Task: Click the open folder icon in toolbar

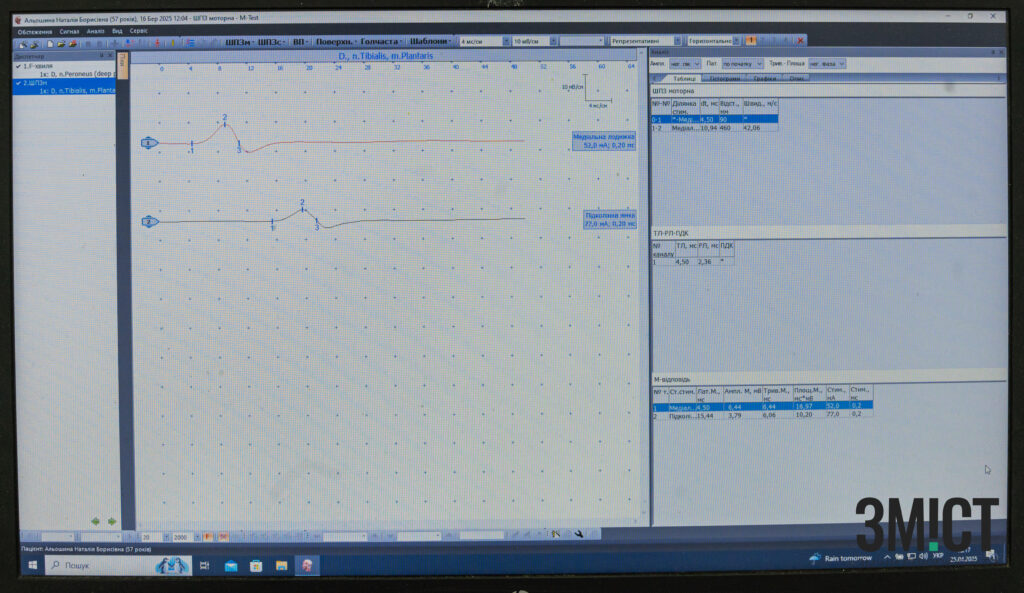Action: (x=61, y=43)
